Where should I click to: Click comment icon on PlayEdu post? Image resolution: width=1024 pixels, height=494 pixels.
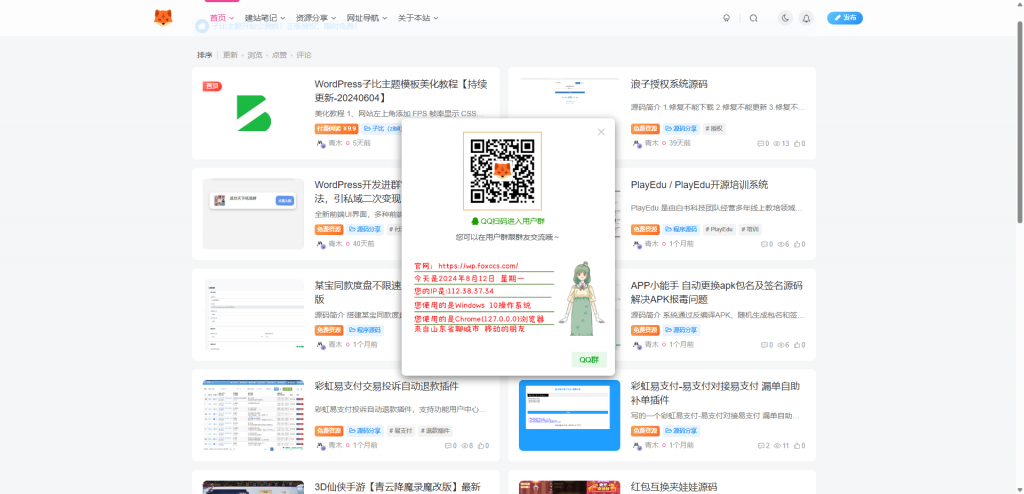tap(764, 244)
